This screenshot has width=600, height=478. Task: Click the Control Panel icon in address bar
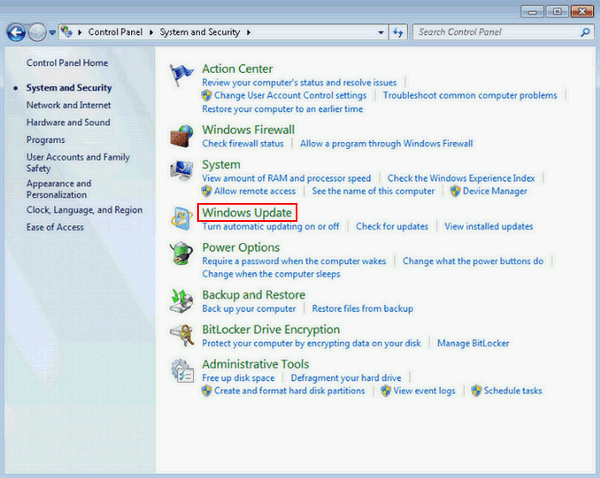[67, 32]
